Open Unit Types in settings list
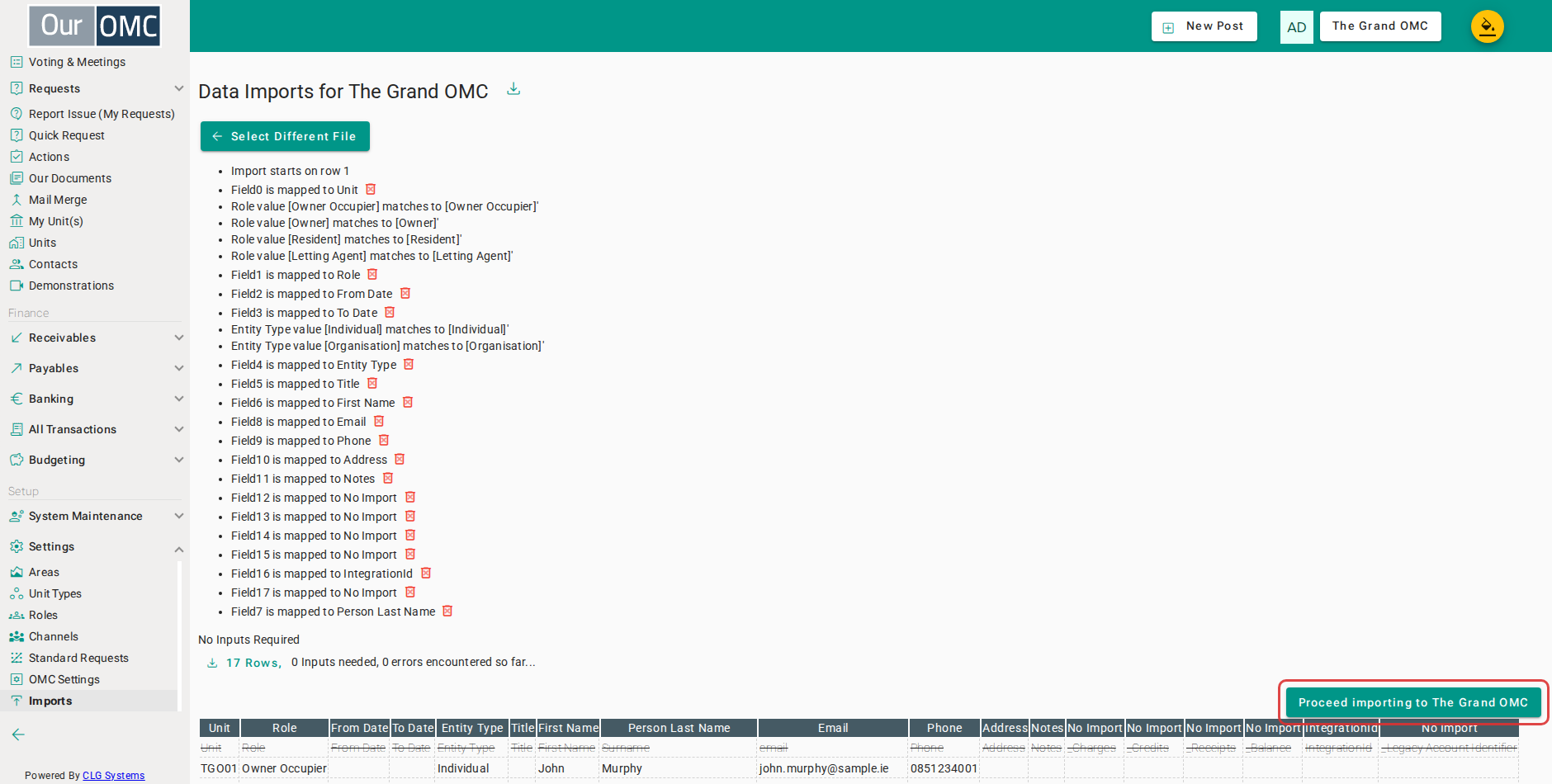The height and width of the screenshot is (784, 1552). point(55,593)
